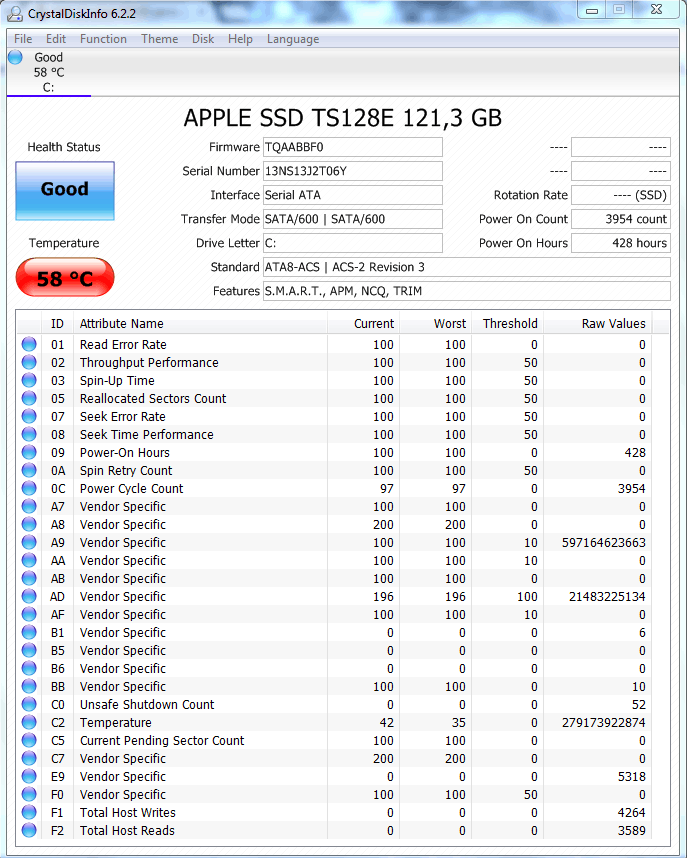Click the status orb for Reallocated Sectors Count
Viewport: 687px width, 858px height.
29,398
